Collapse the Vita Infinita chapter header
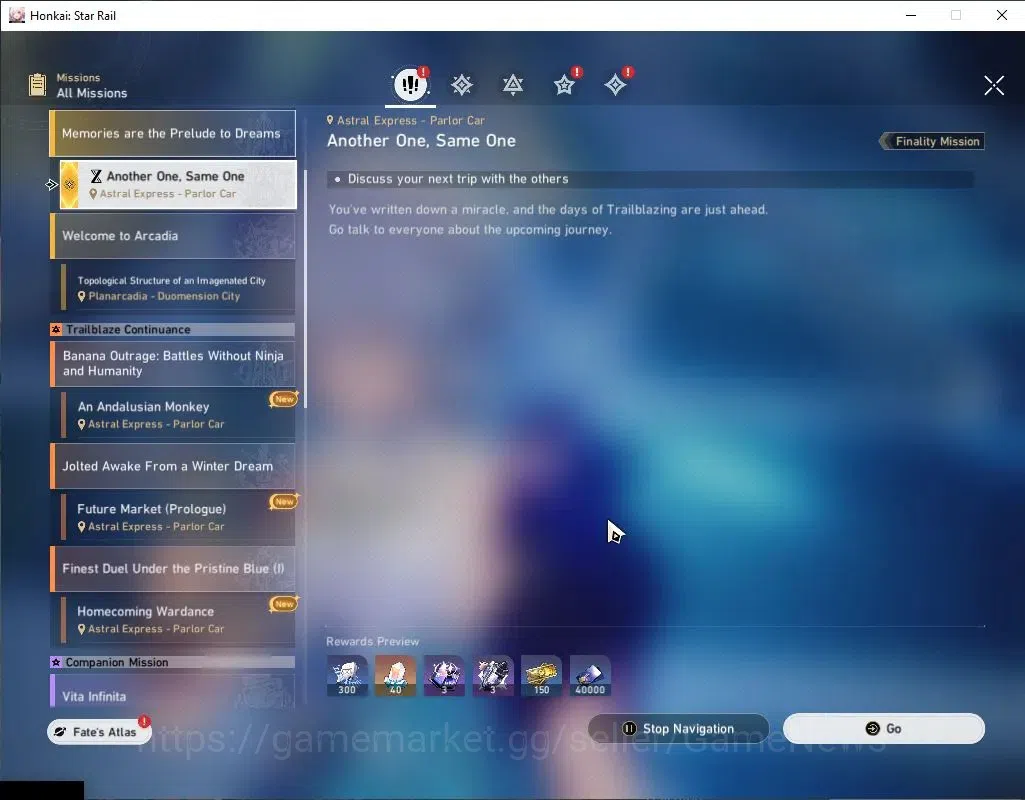1025x800 pixels. tap(173, 692)
